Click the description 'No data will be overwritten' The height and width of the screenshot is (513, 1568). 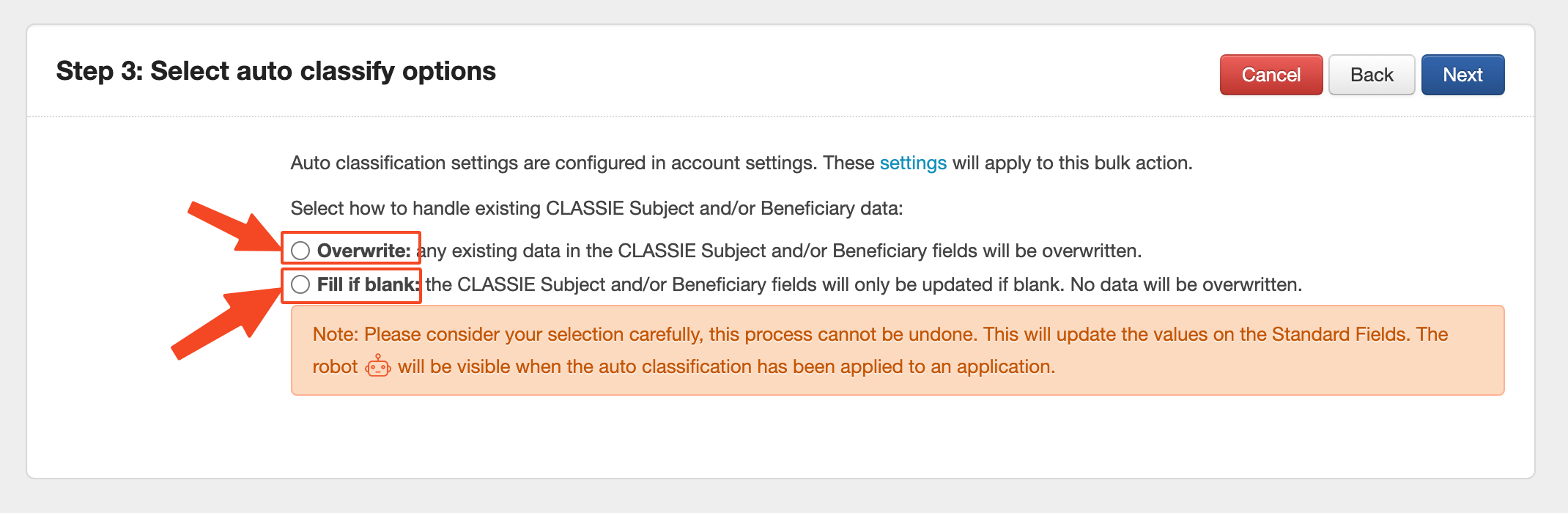coord(1186,284)
